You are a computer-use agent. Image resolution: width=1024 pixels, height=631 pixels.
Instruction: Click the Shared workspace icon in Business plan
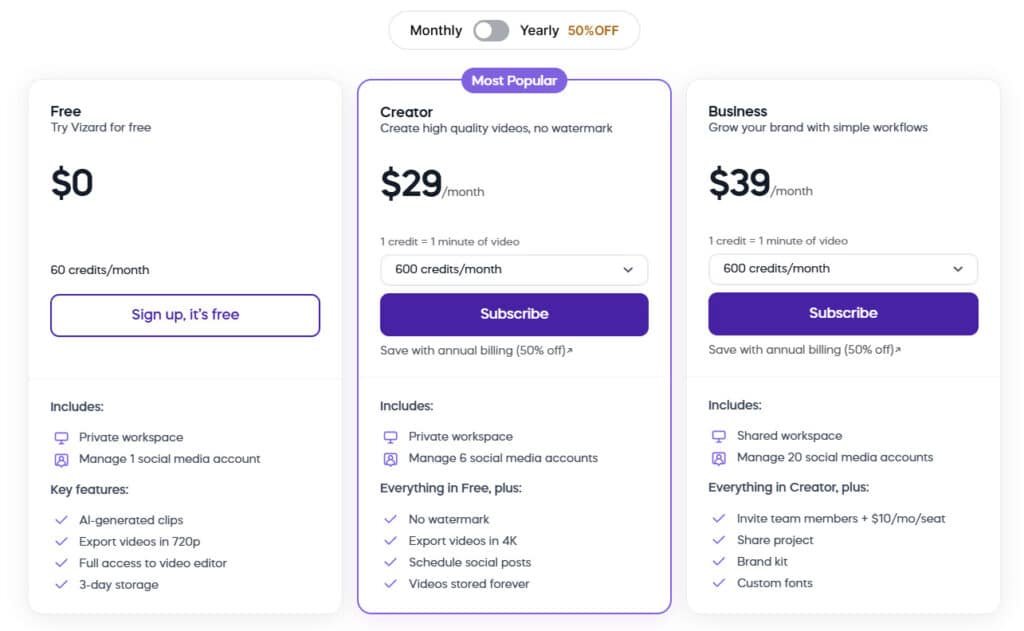718,436
